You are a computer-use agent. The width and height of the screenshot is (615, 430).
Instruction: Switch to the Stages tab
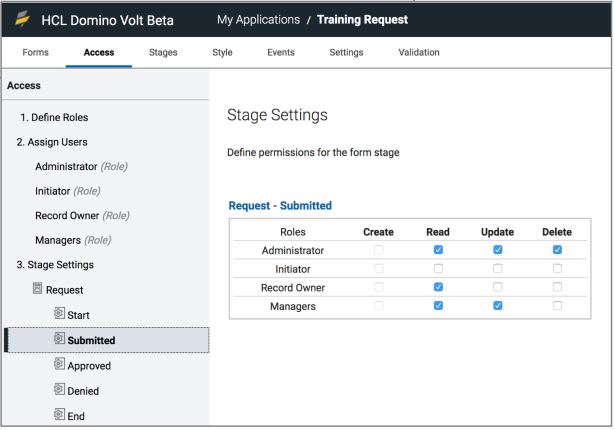pos(163,53)
